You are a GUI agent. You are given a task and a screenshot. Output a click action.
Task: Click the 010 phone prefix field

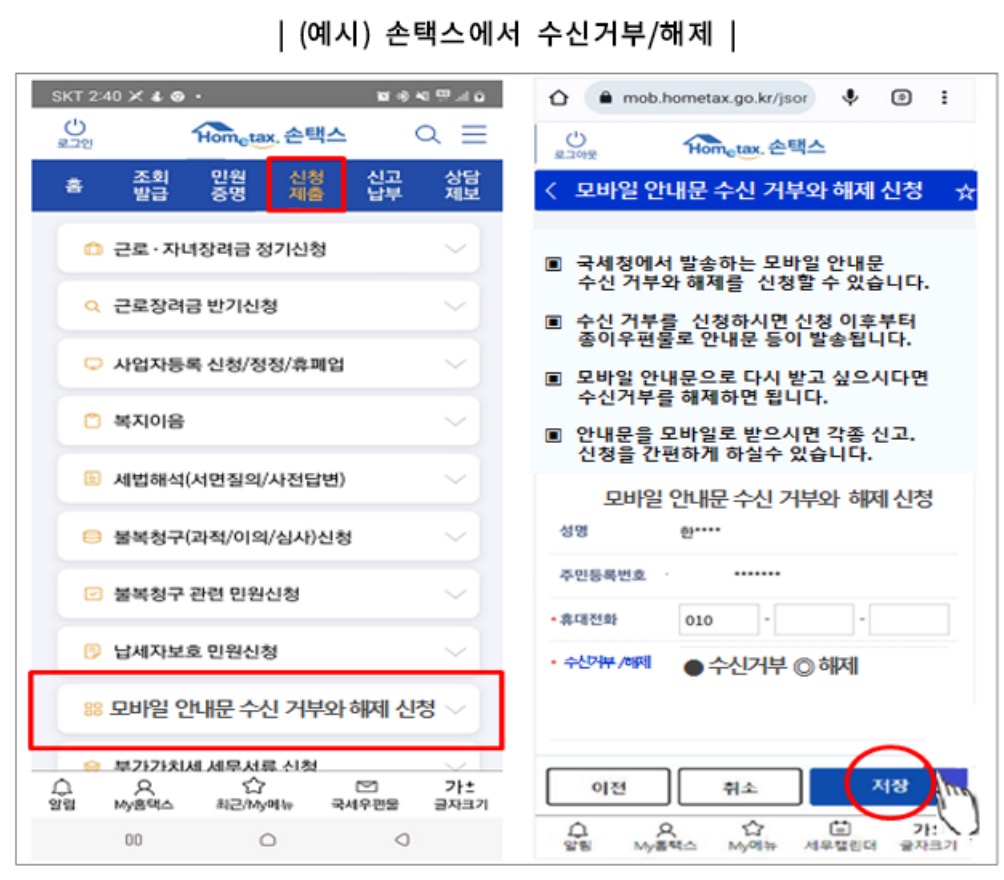718,619
